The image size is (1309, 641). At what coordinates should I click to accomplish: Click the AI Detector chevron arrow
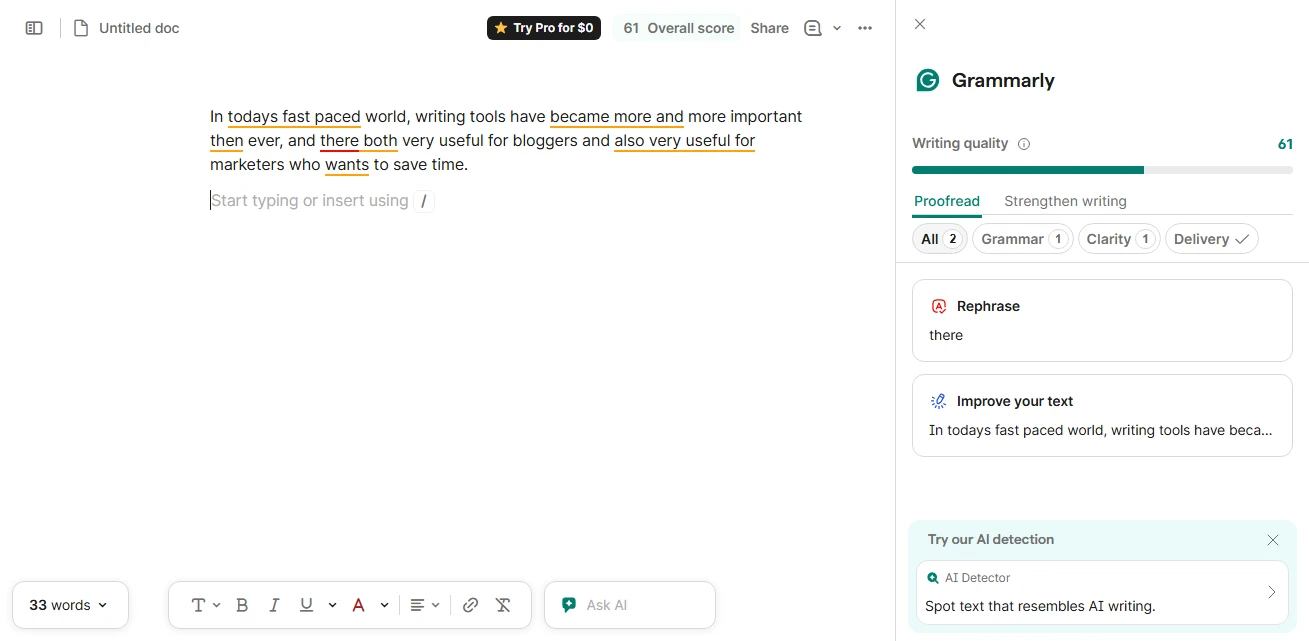1271,592
